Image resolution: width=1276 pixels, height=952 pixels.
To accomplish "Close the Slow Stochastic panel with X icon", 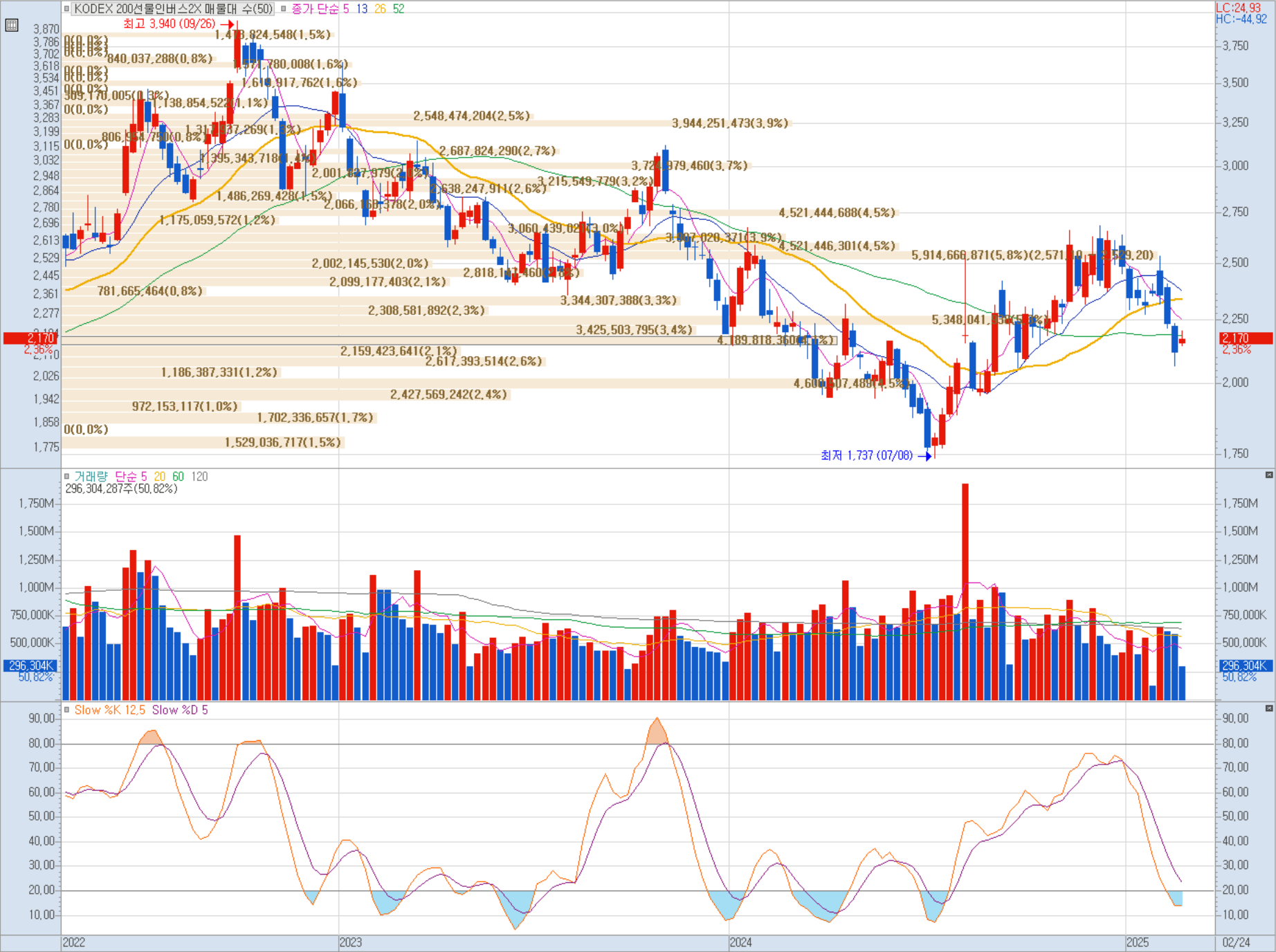I will (x=1269, y=708).
